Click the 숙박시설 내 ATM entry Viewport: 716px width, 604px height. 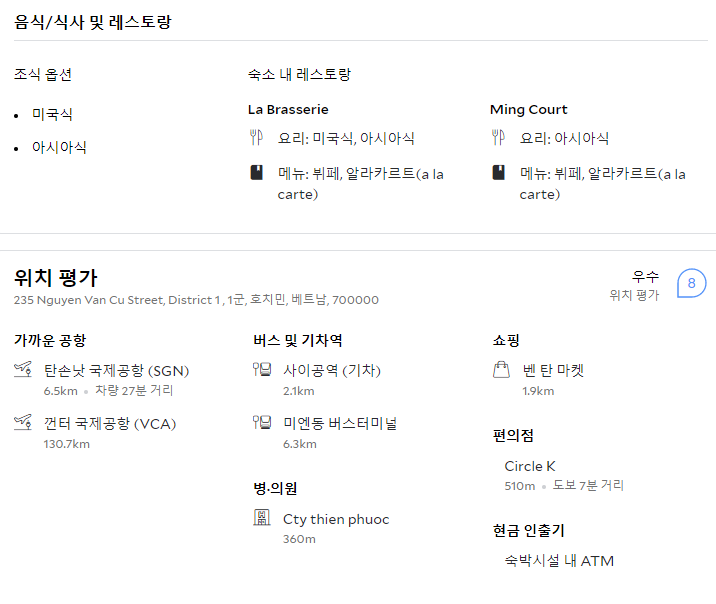pos(559,561)
